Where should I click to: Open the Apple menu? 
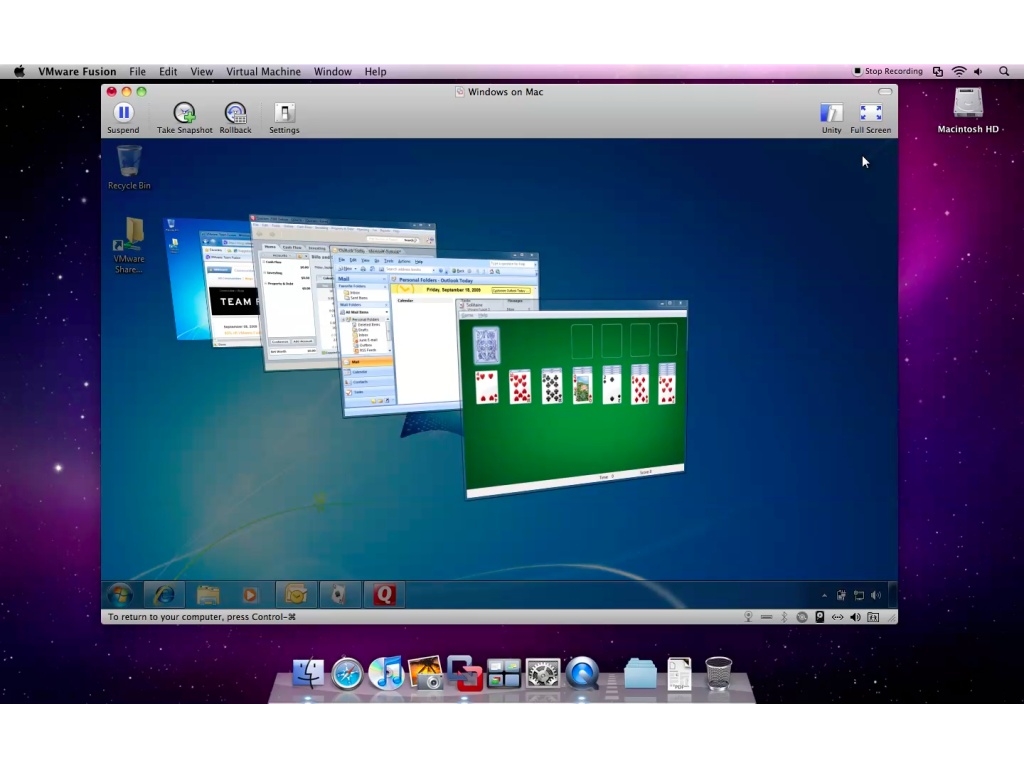point(20,71)
